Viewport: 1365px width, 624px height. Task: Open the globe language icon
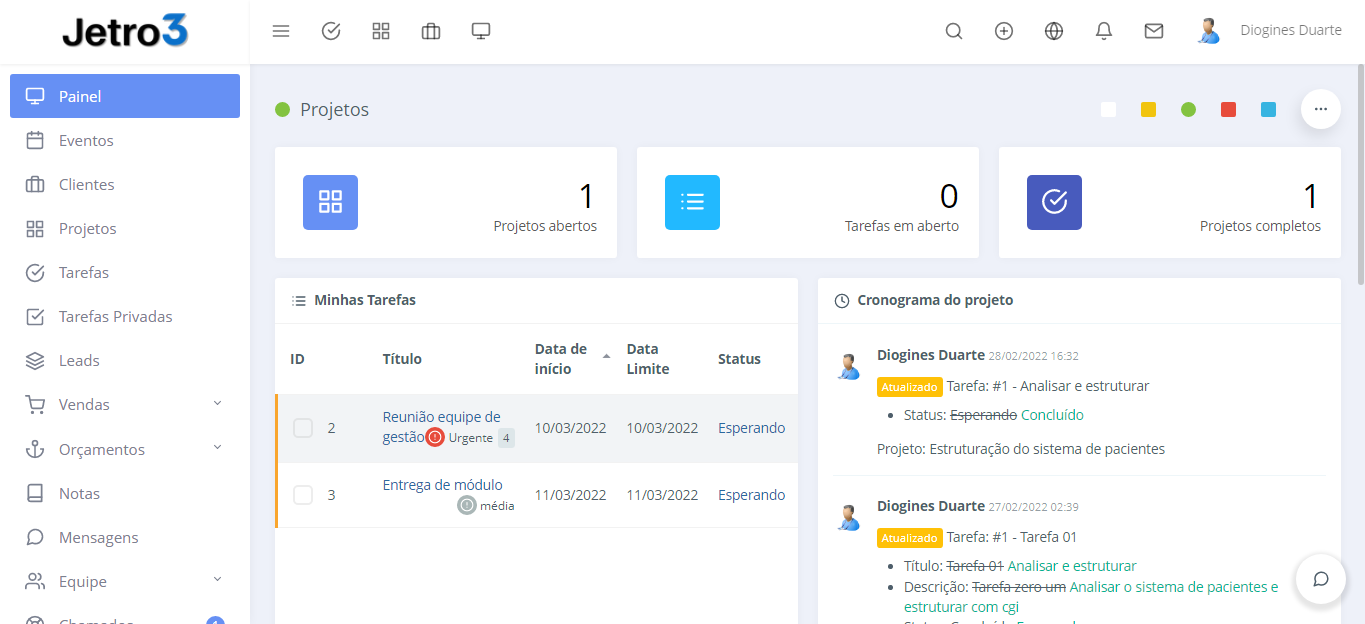click(1054, 31)
